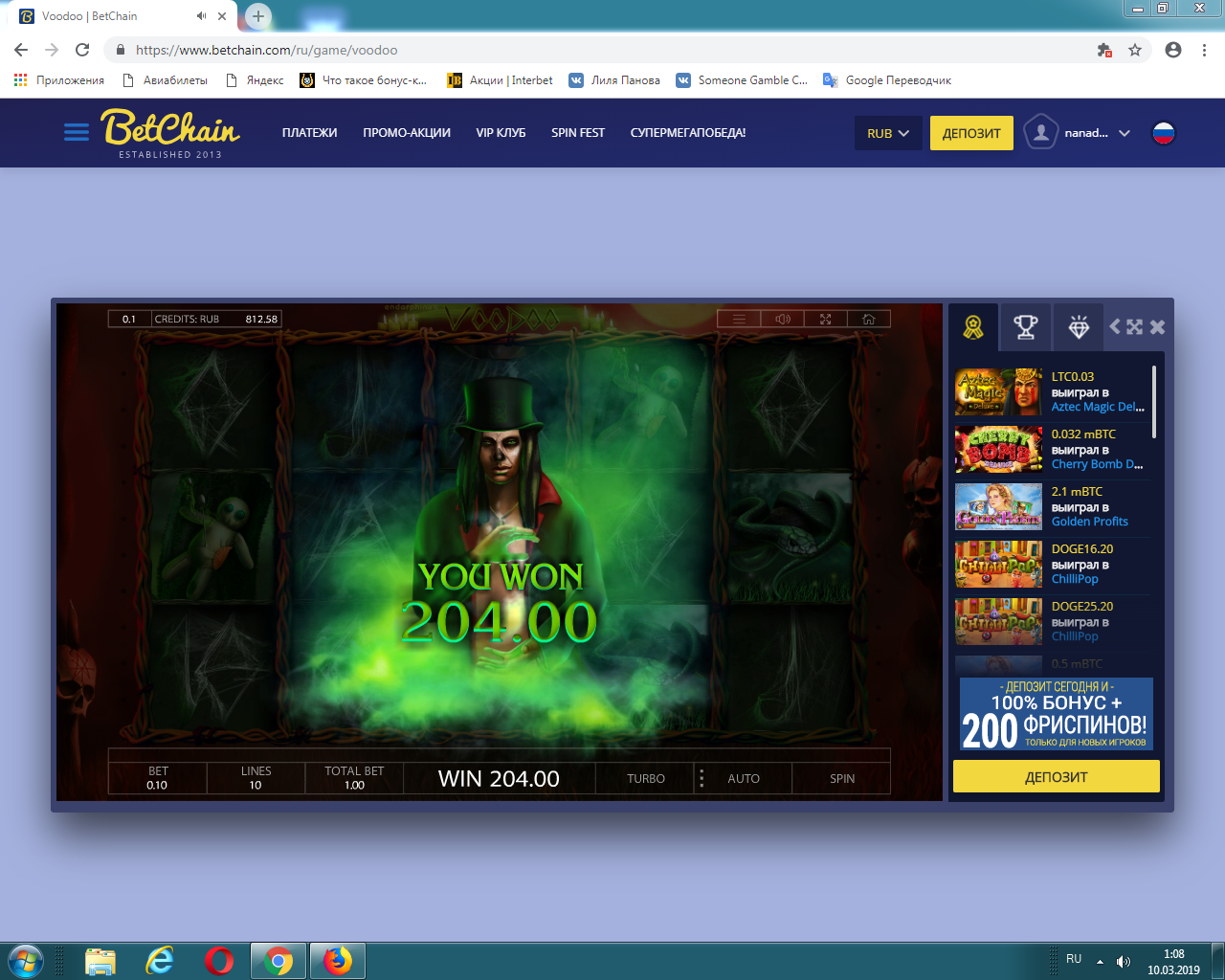
Task: Open the Приложения apps shortcut
Action: click(59, 80)
